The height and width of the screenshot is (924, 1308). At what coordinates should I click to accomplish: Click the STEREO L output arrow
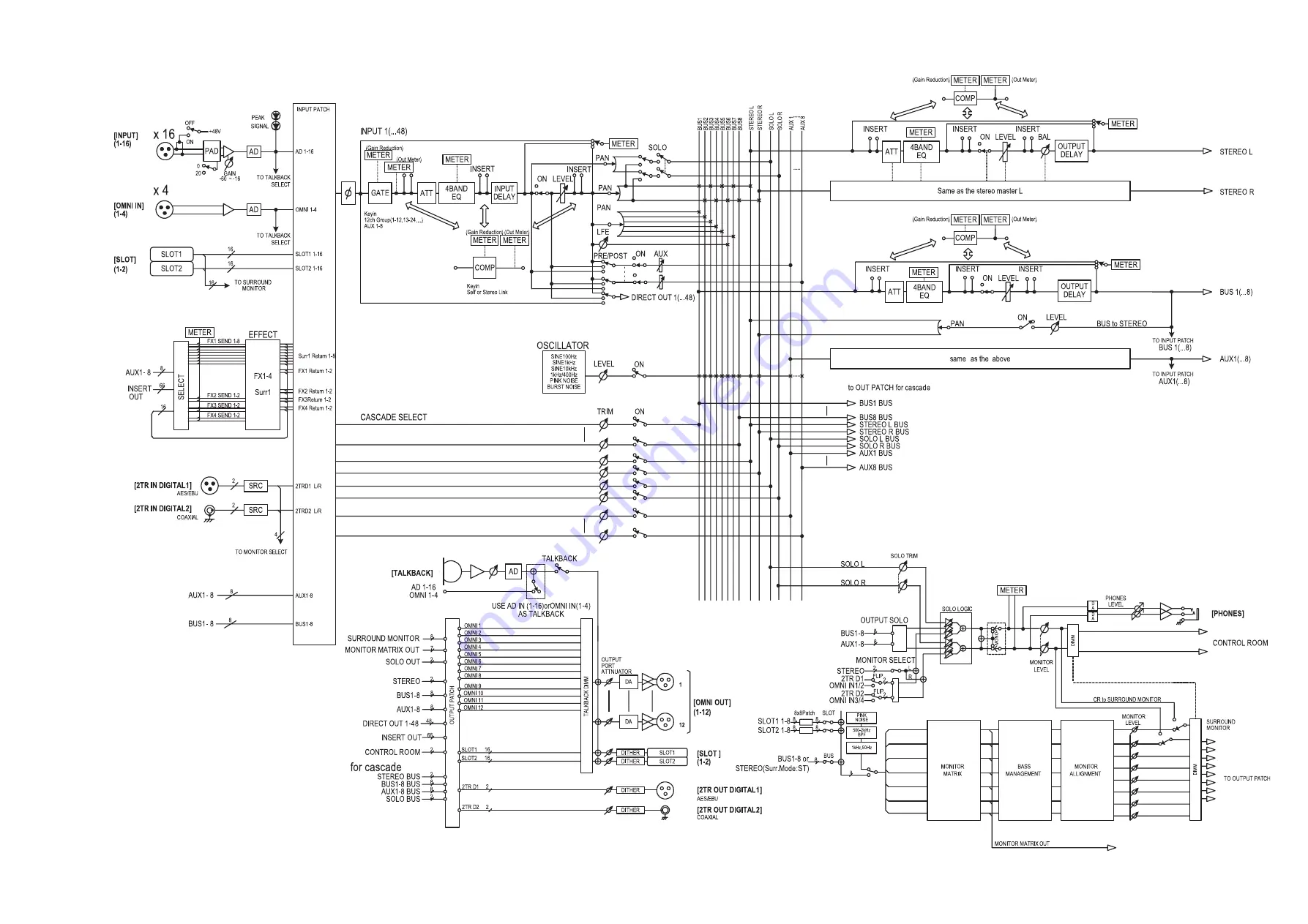pyautogui.click(x=1207, y=151)
